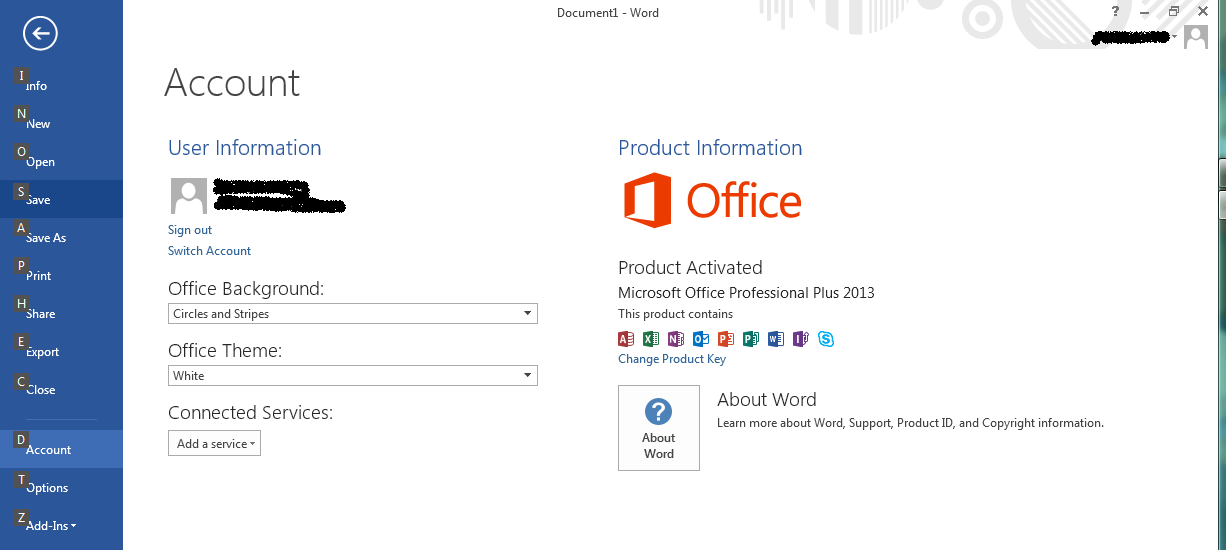Click 'Microsoft Office Professional Plus 2013' text
This screenshot has height=550, width=1226.
[x=746, y=293]
